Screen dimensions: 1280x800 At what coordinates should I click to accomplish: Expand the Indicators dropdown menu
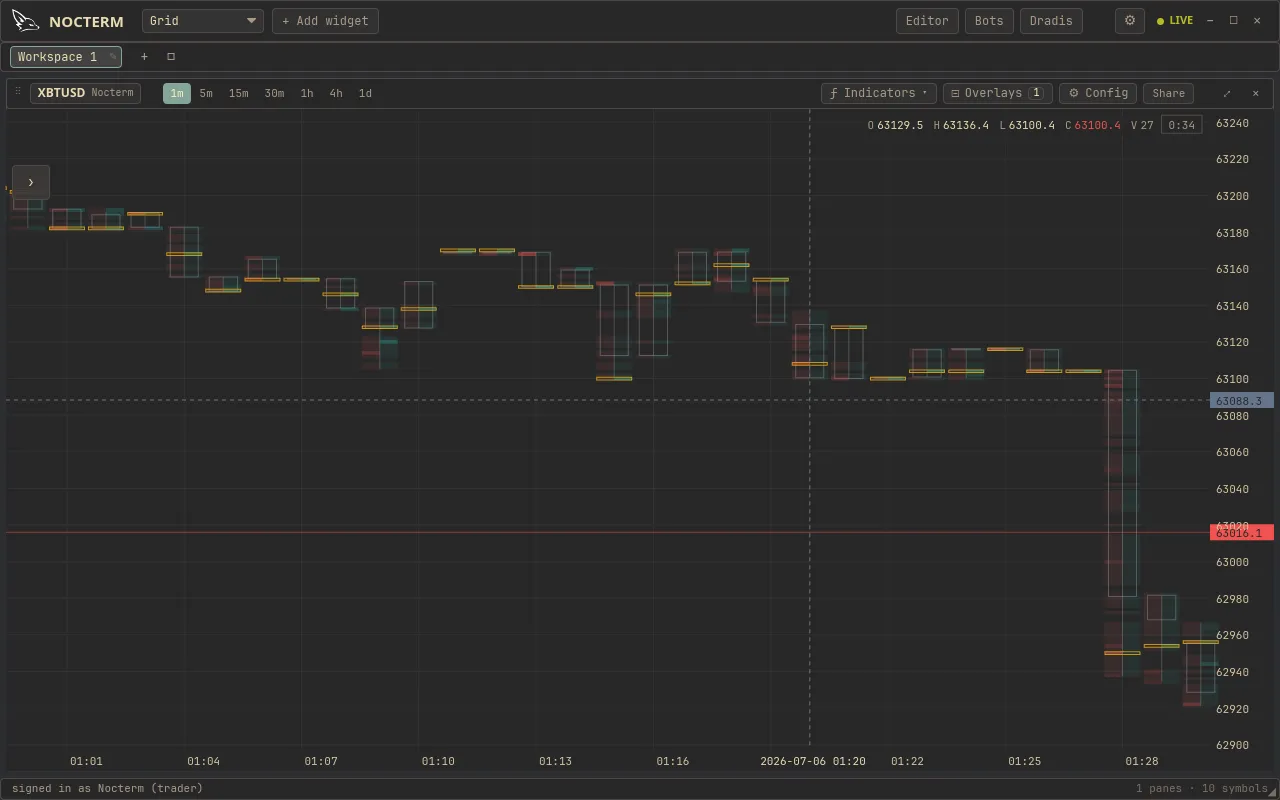[879, 93]
